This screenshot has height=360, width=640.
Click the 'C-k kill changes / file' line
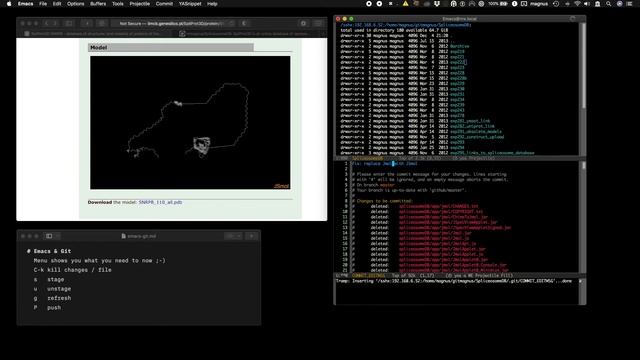point(72,270)
